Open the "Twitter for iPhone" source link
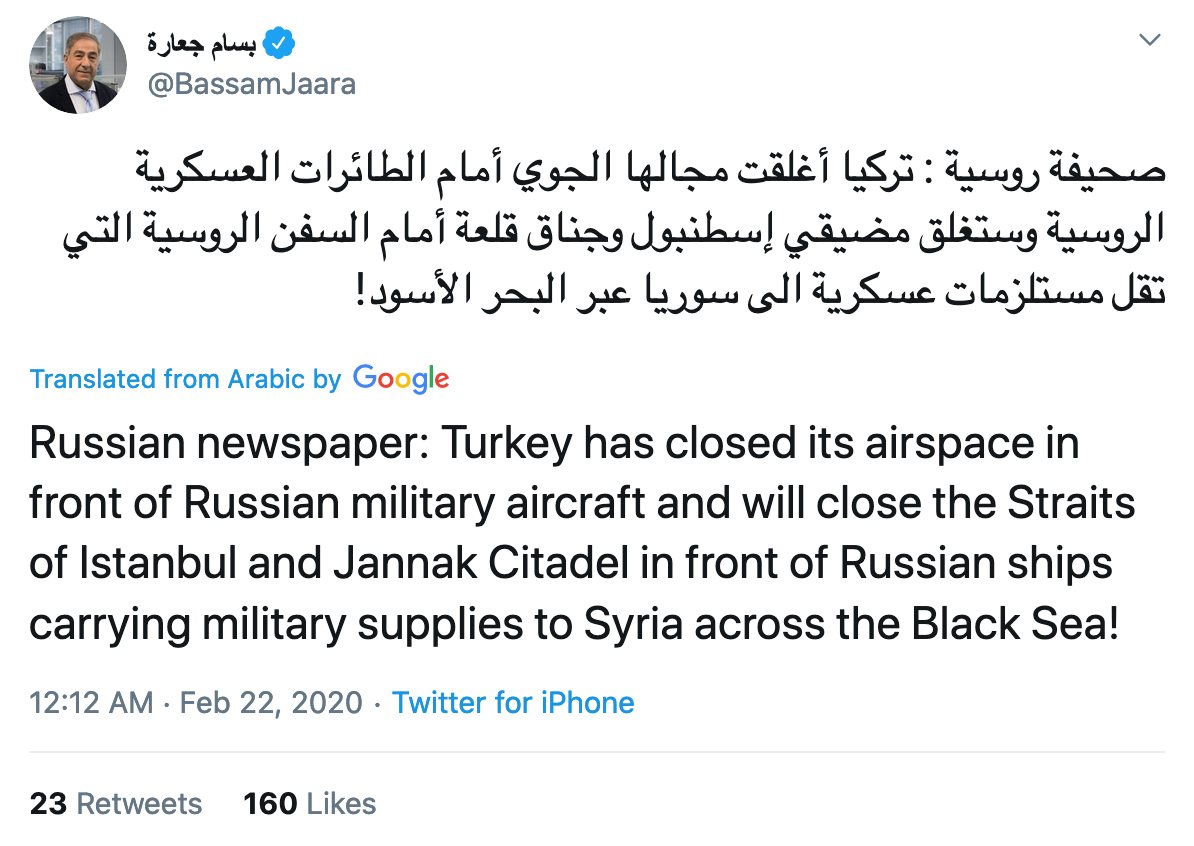 [513, 702]
